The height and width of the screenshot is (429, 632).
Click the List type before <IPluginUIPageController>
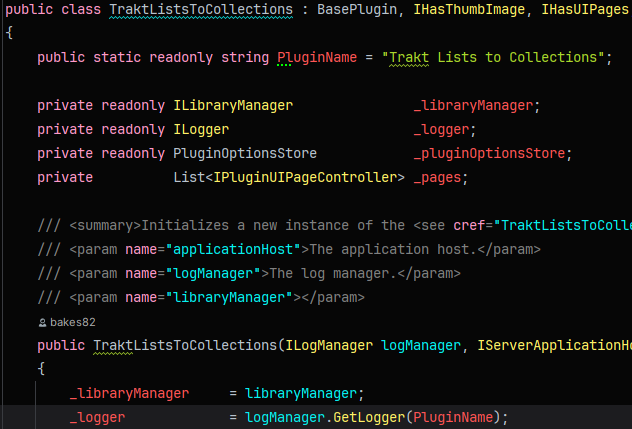(189, 177)
